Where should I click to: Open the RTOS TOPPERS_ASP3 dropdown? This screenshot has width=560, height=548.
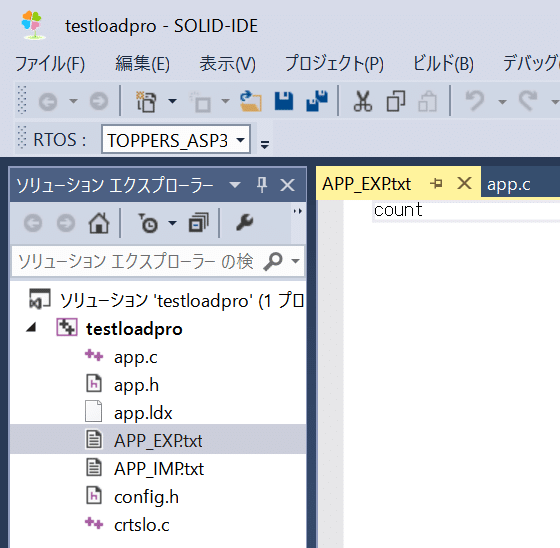[x=176, y=140]
